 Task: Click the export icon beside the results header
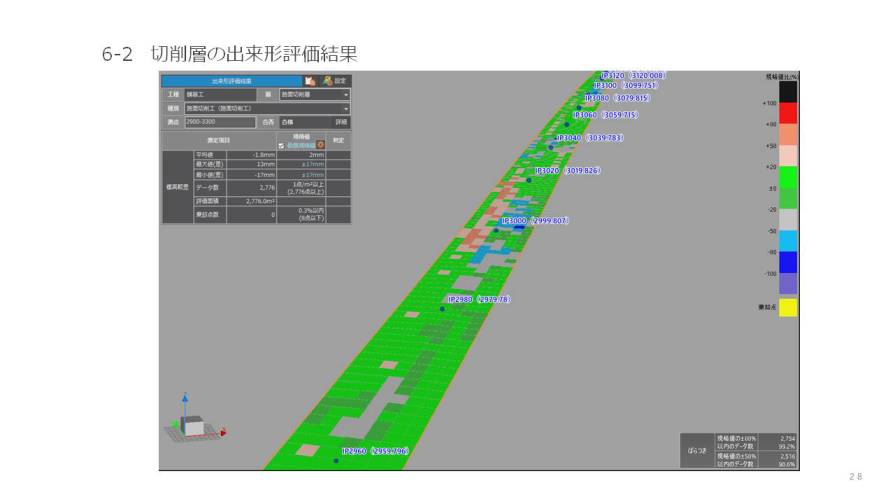311,80
